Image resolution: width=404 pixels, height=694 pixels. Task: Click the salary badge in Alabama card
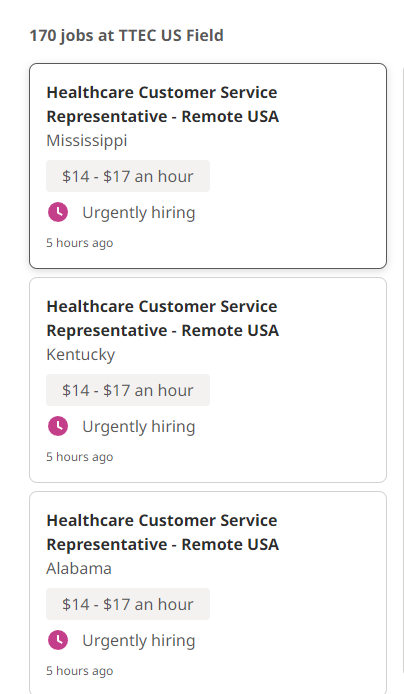128,604
